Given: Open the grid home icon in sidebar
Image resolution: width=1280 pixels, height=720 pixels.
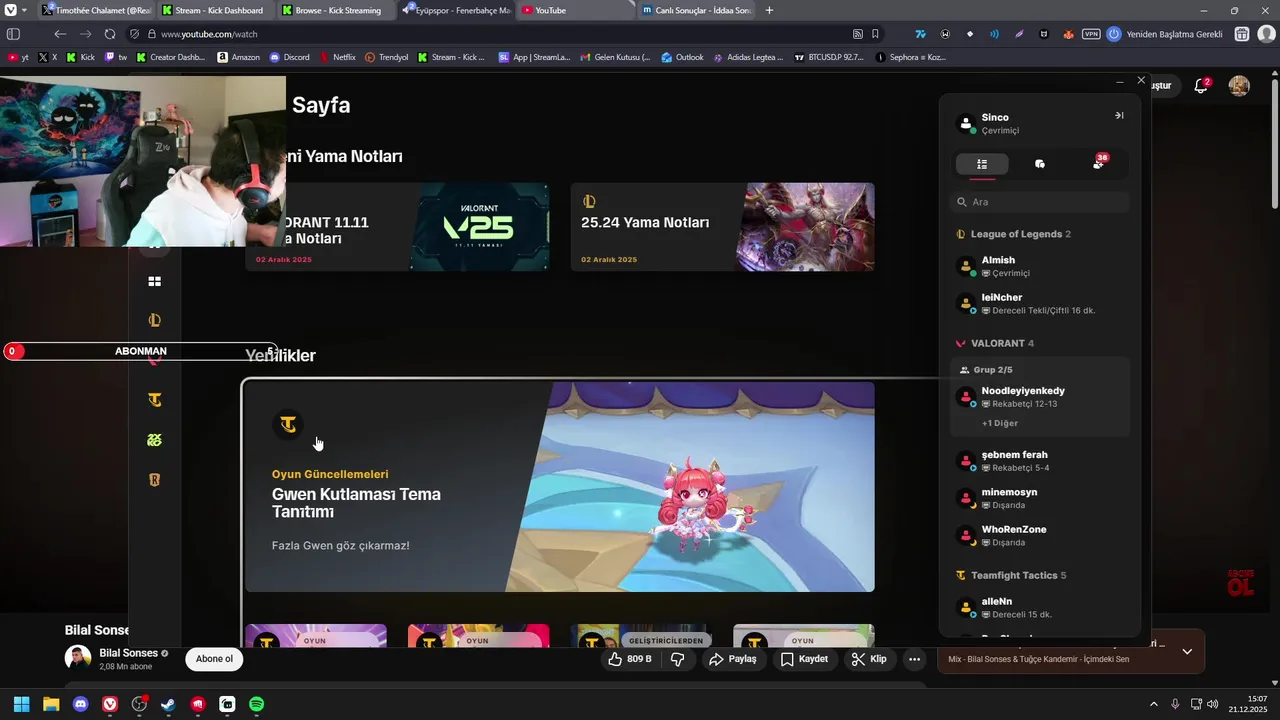Looking at the screenshot, I should (155, 282).
